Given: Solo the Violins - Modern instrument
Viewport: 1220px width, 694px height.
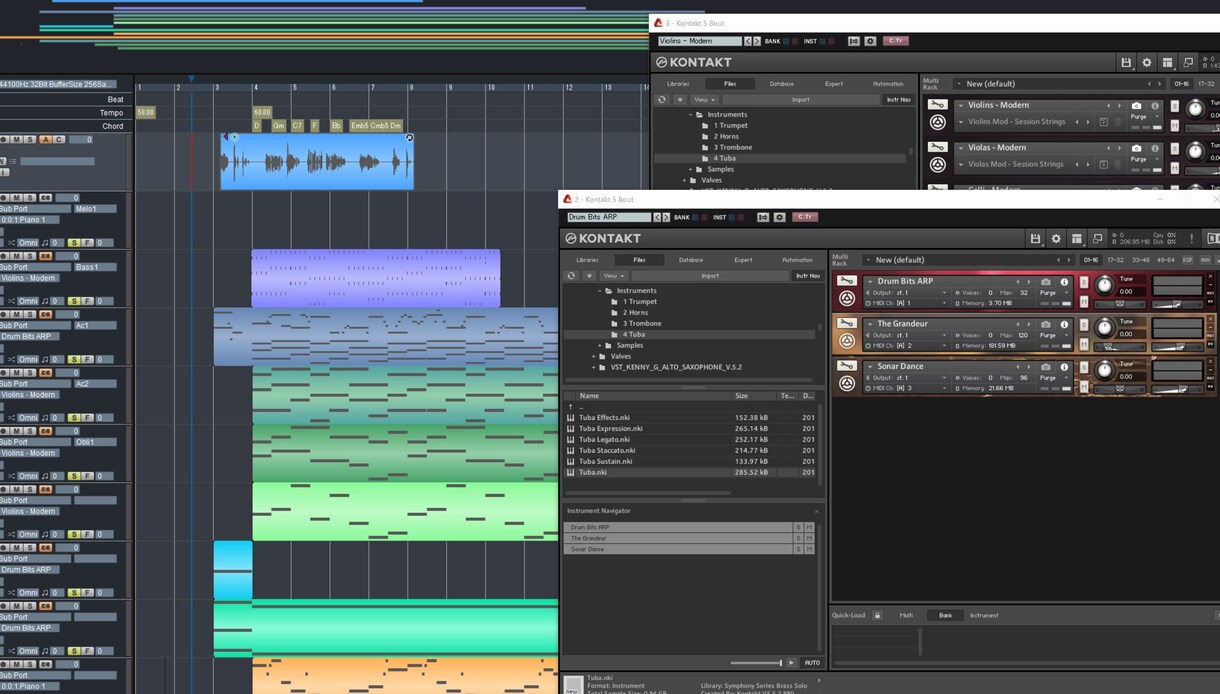Looking at the screenshot, I should point(1173,105).
